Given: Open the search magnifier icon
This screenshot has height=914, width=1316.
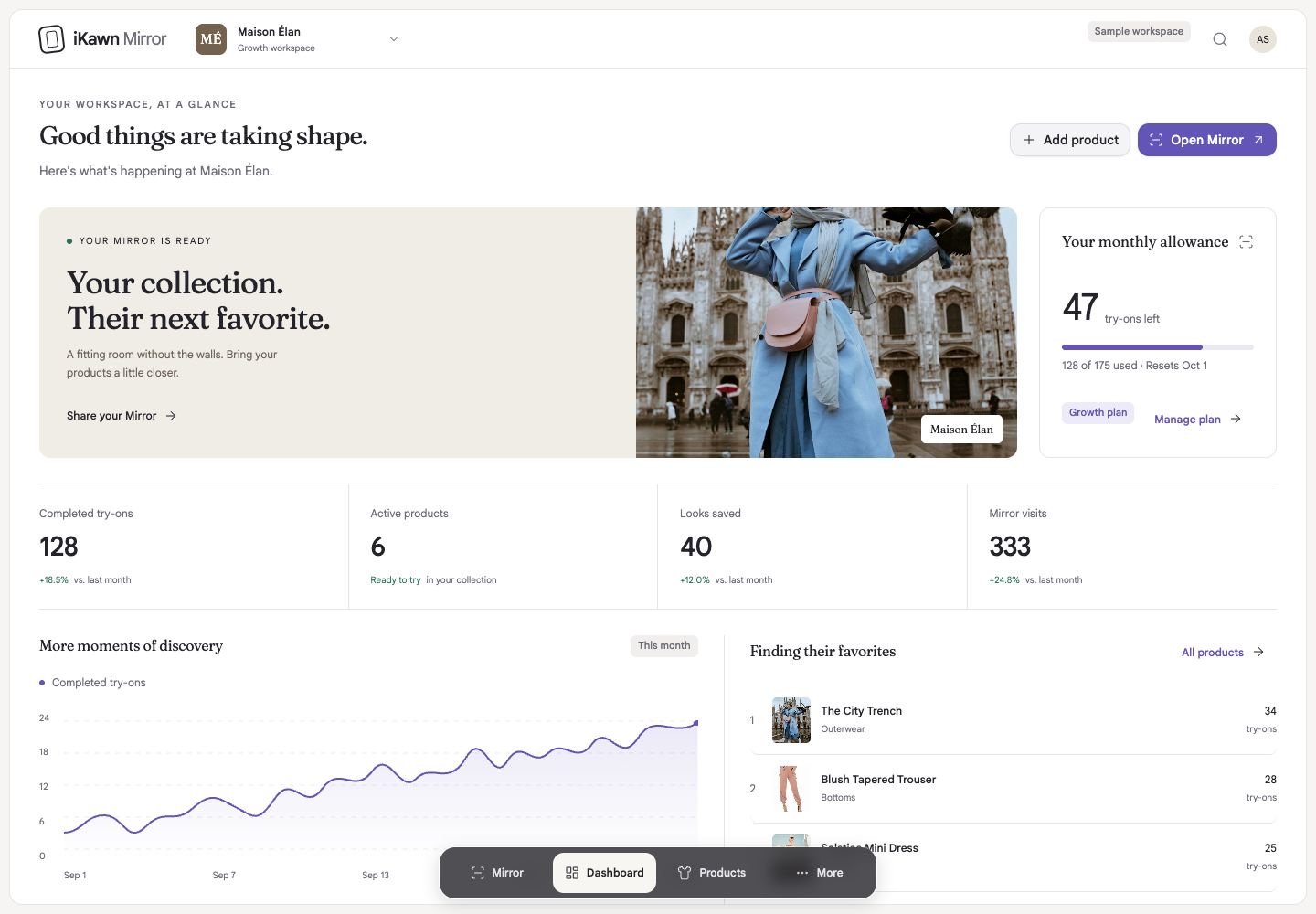Looking at the screenshot, I should pyautogui.click(x=1220, y=39).
